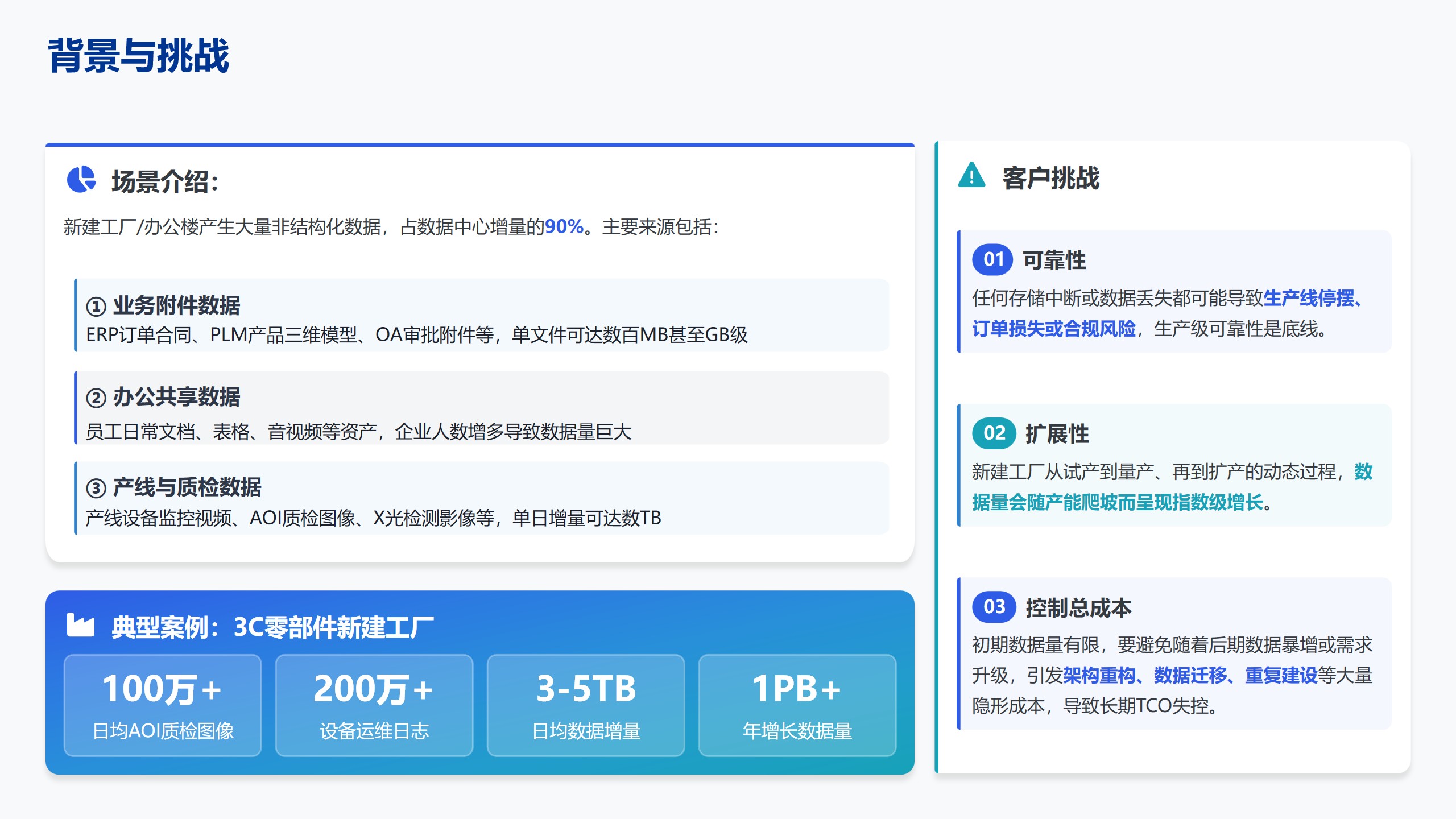Select the 日均AOI质检图像 caption
The width and height of the screenshot is (1456, 819).
pyautogui.click(x=163, y=731)
